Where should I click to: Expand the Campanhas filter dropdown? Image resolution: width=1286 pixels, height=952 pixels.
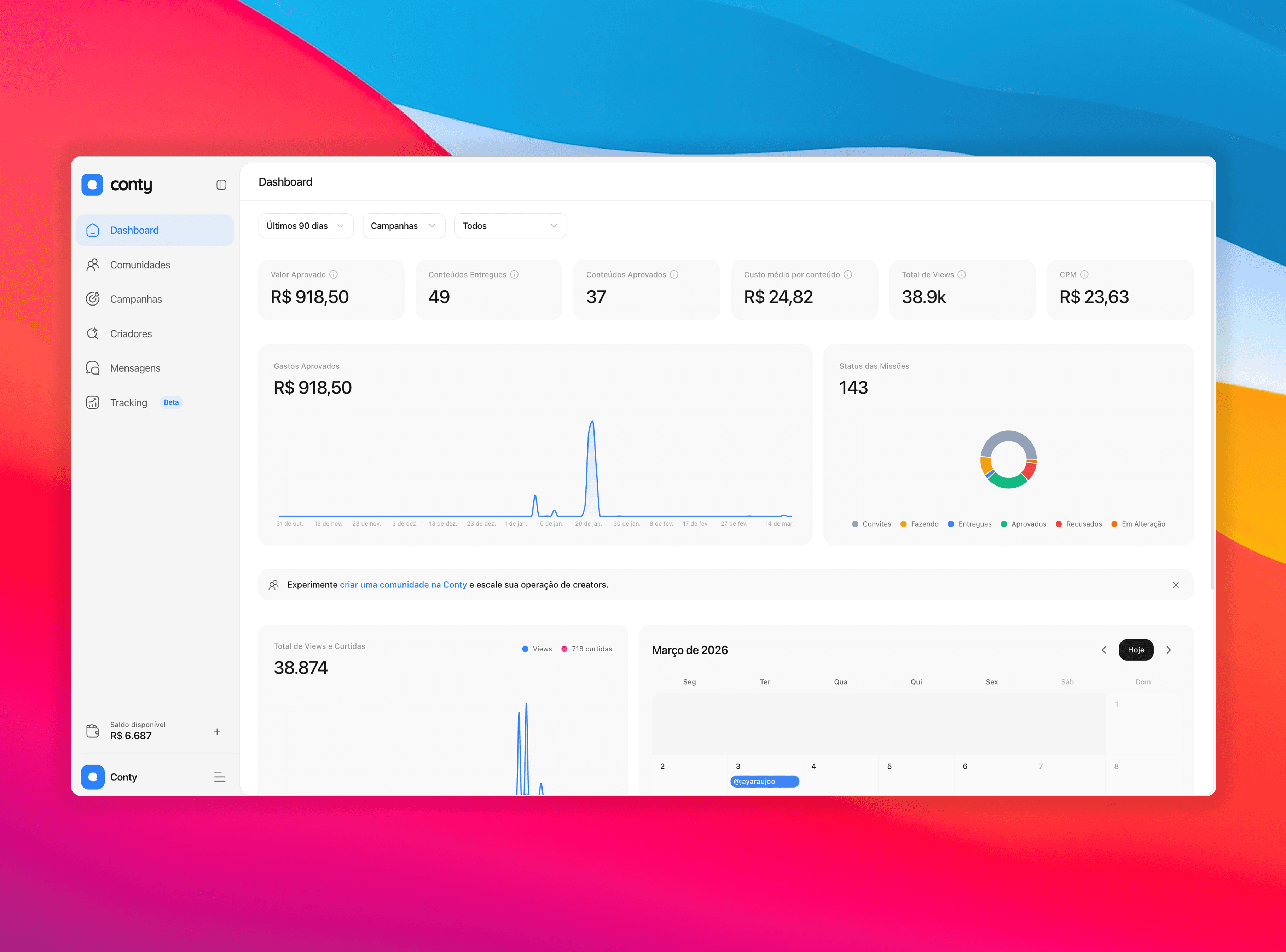pyautogui.click(x=404, y=226)
